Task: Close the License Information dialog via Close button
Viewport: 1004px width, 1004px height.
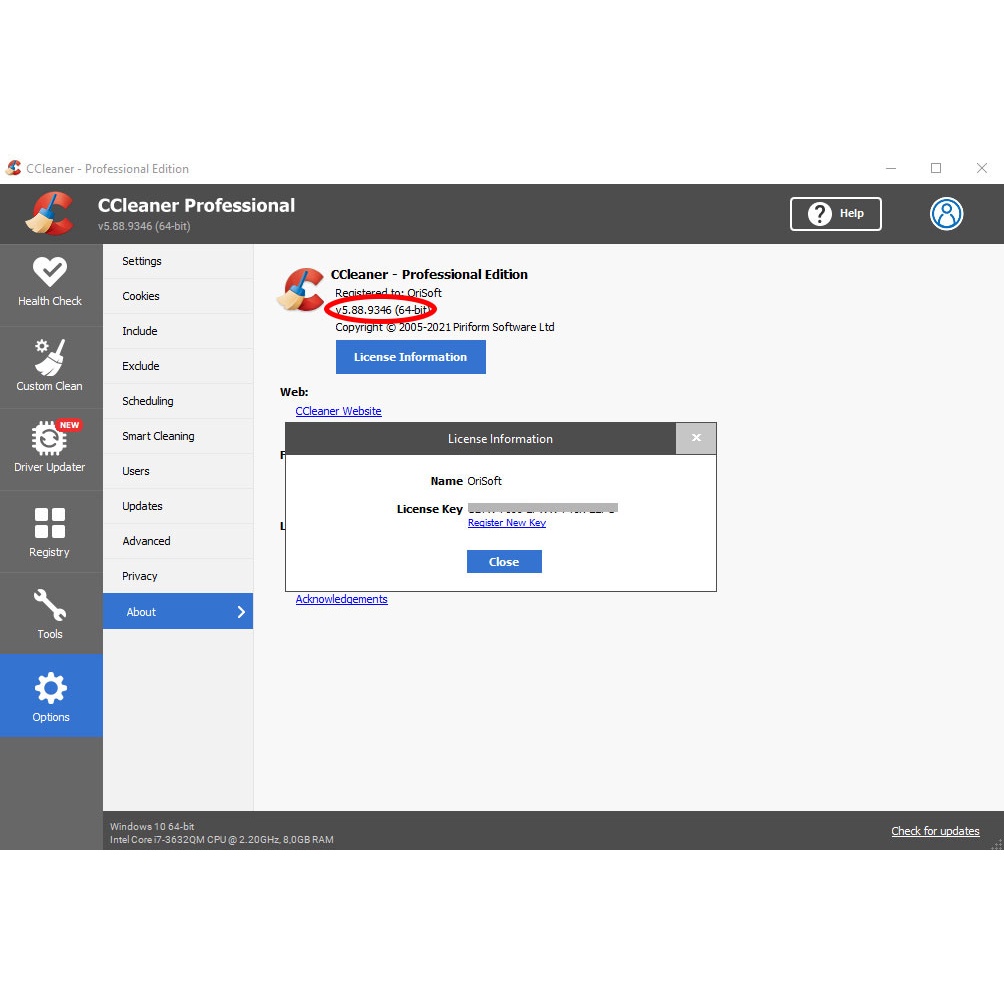Action: point(504,562)
